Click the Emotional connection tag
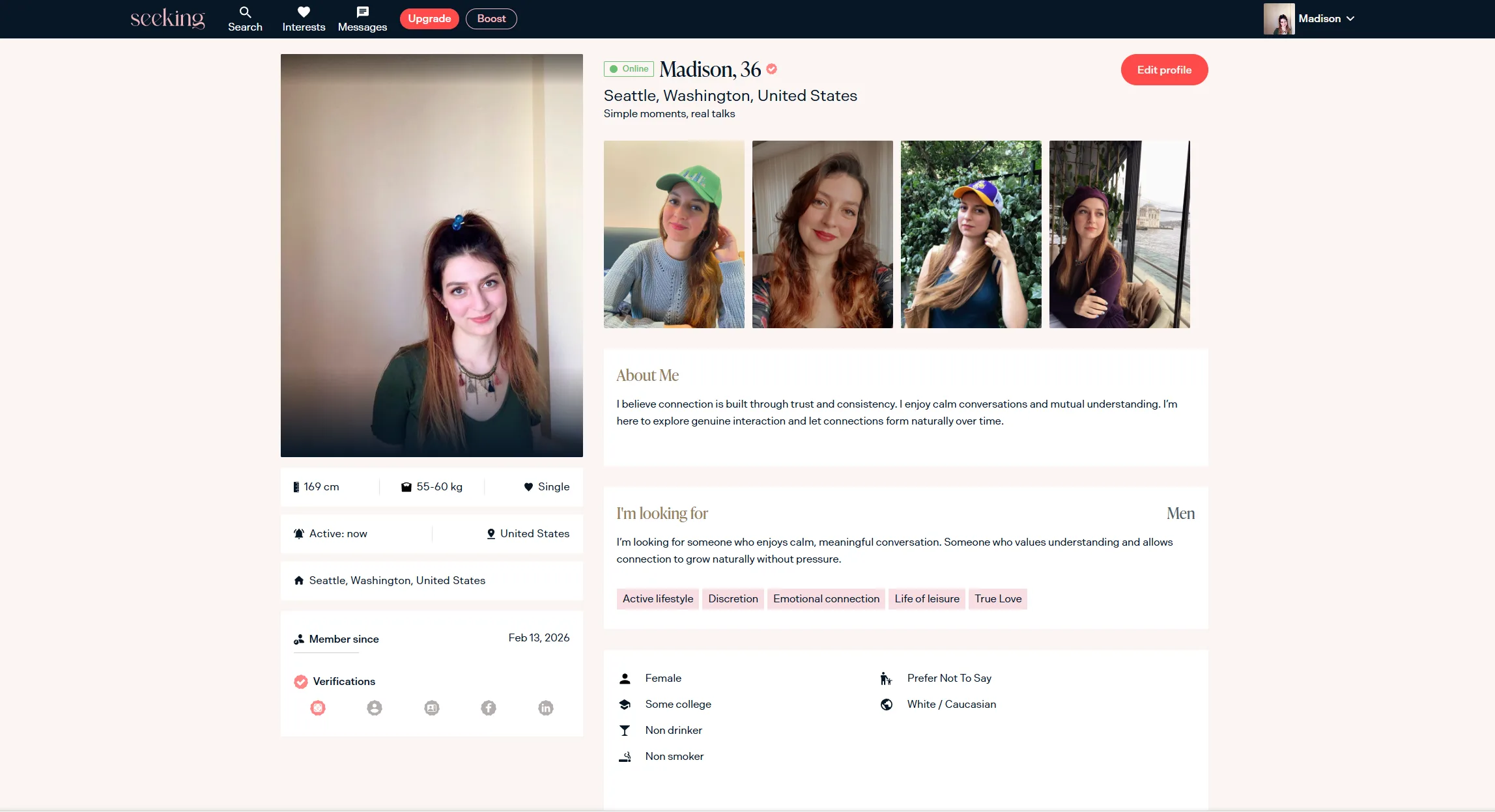The image size is (1495, 812). point(826,599)
